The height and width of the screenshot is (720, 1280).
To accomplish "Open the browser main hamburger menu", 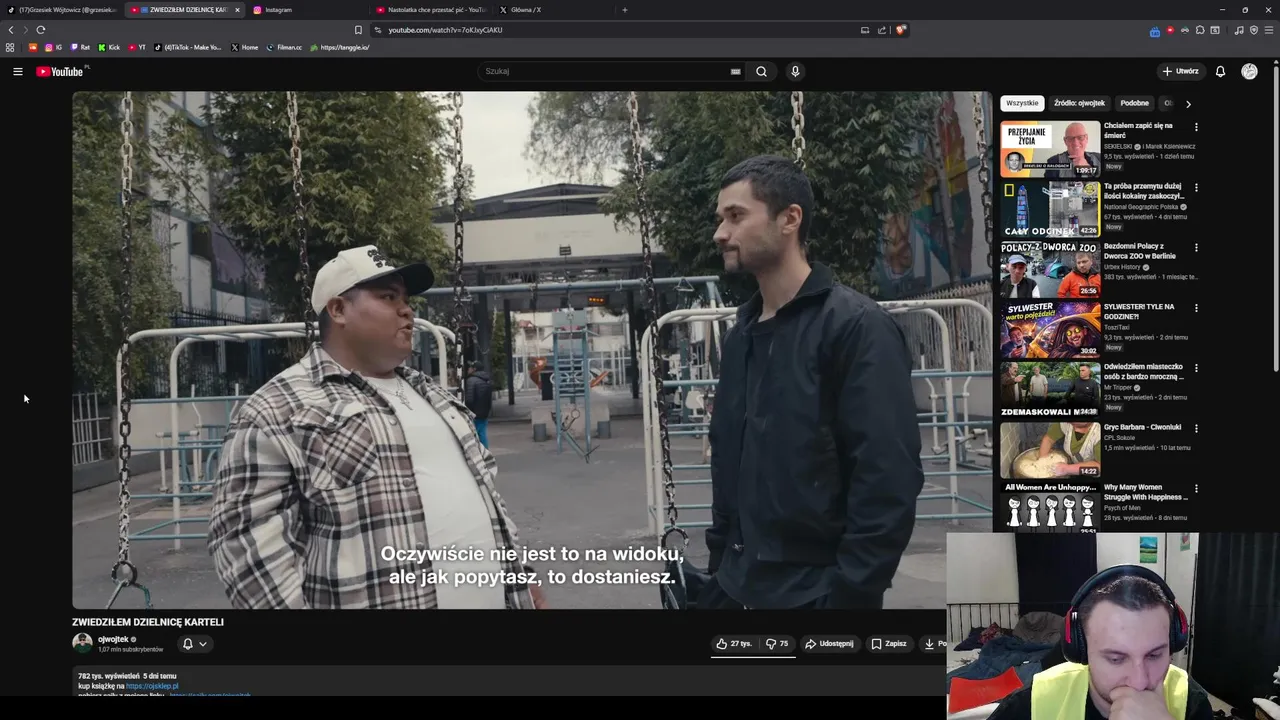I will (x=1269, y=30).
